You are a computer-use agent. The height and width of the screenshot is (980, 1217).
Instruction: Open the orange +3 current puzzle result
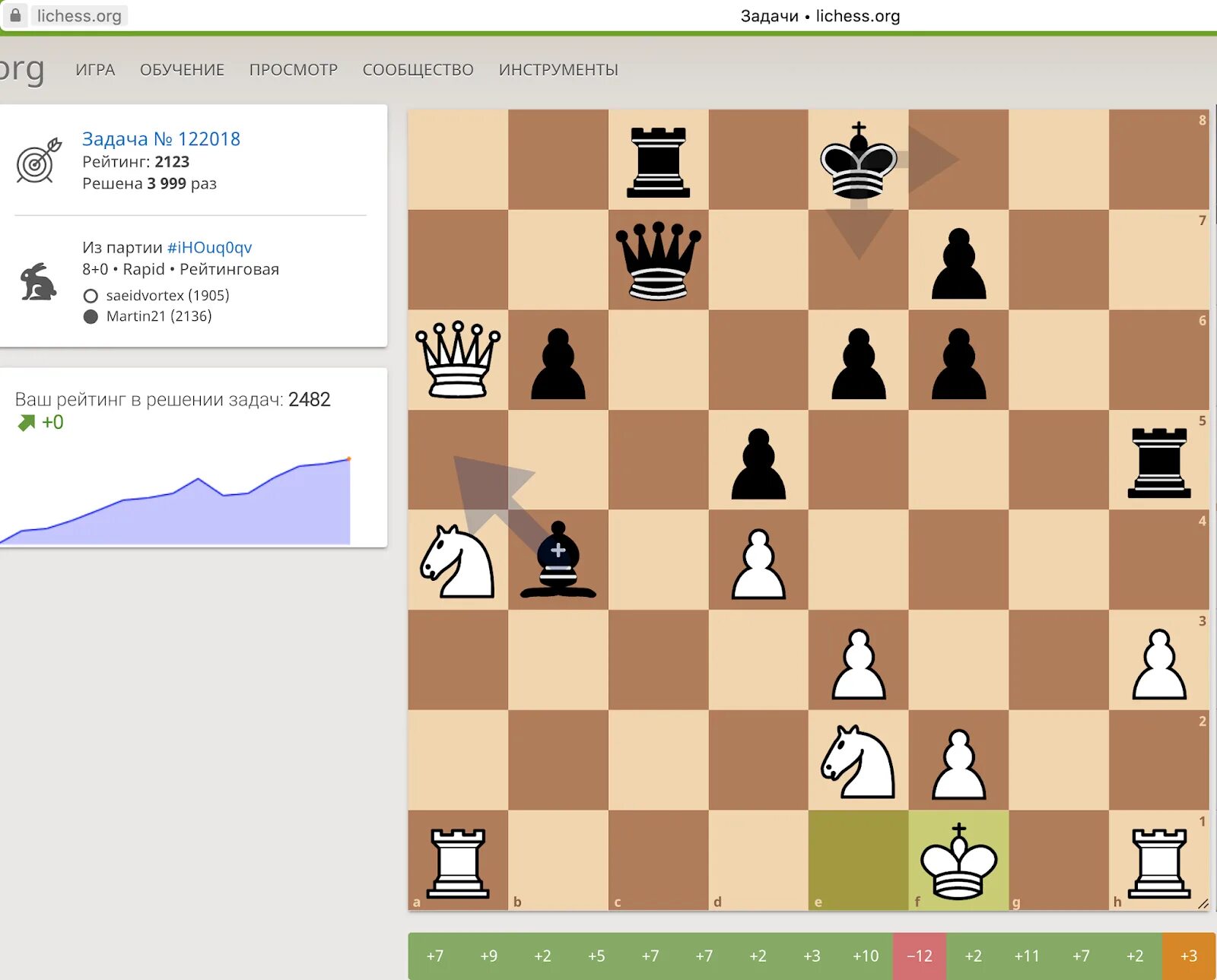[x=1189, y=956]
